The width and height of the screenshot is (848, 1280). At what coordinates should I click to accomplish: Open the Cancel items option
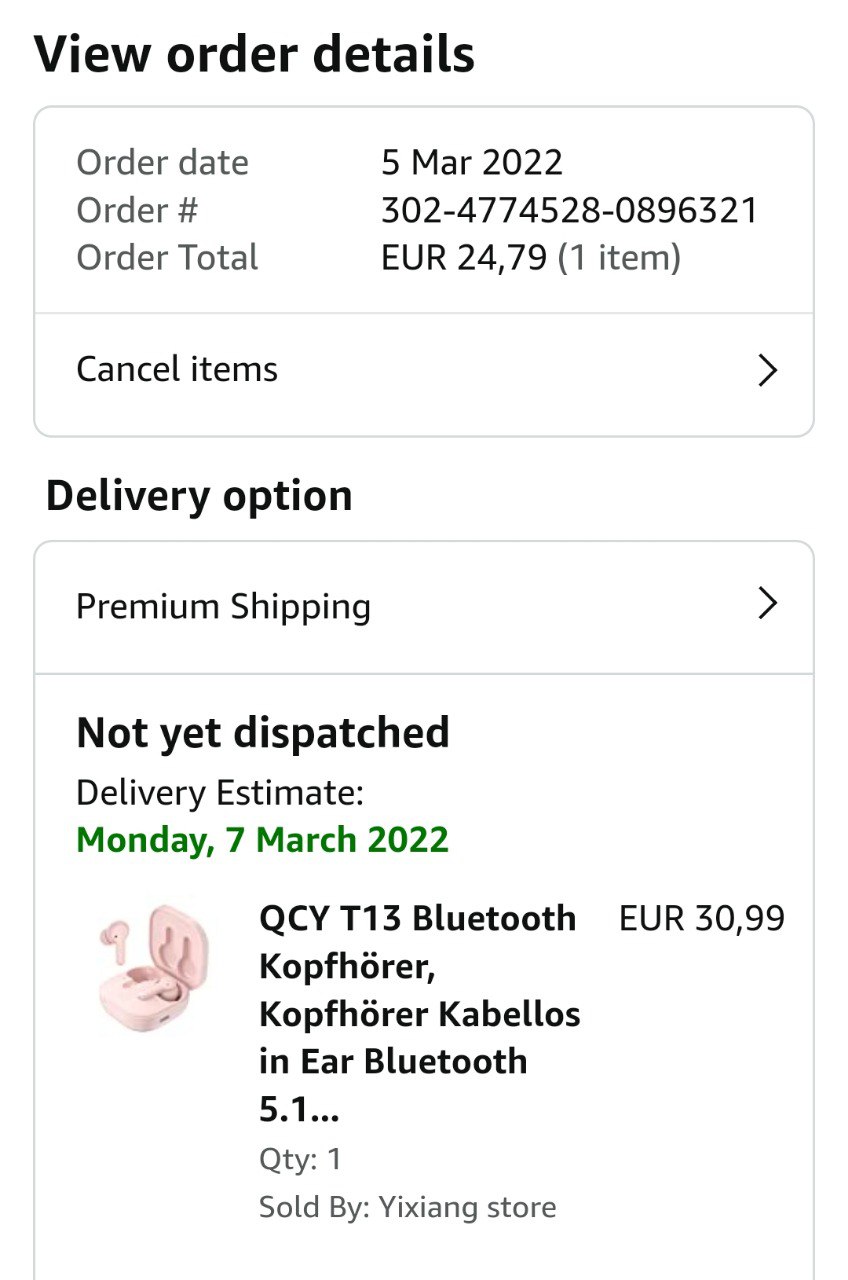pos(178,370)
